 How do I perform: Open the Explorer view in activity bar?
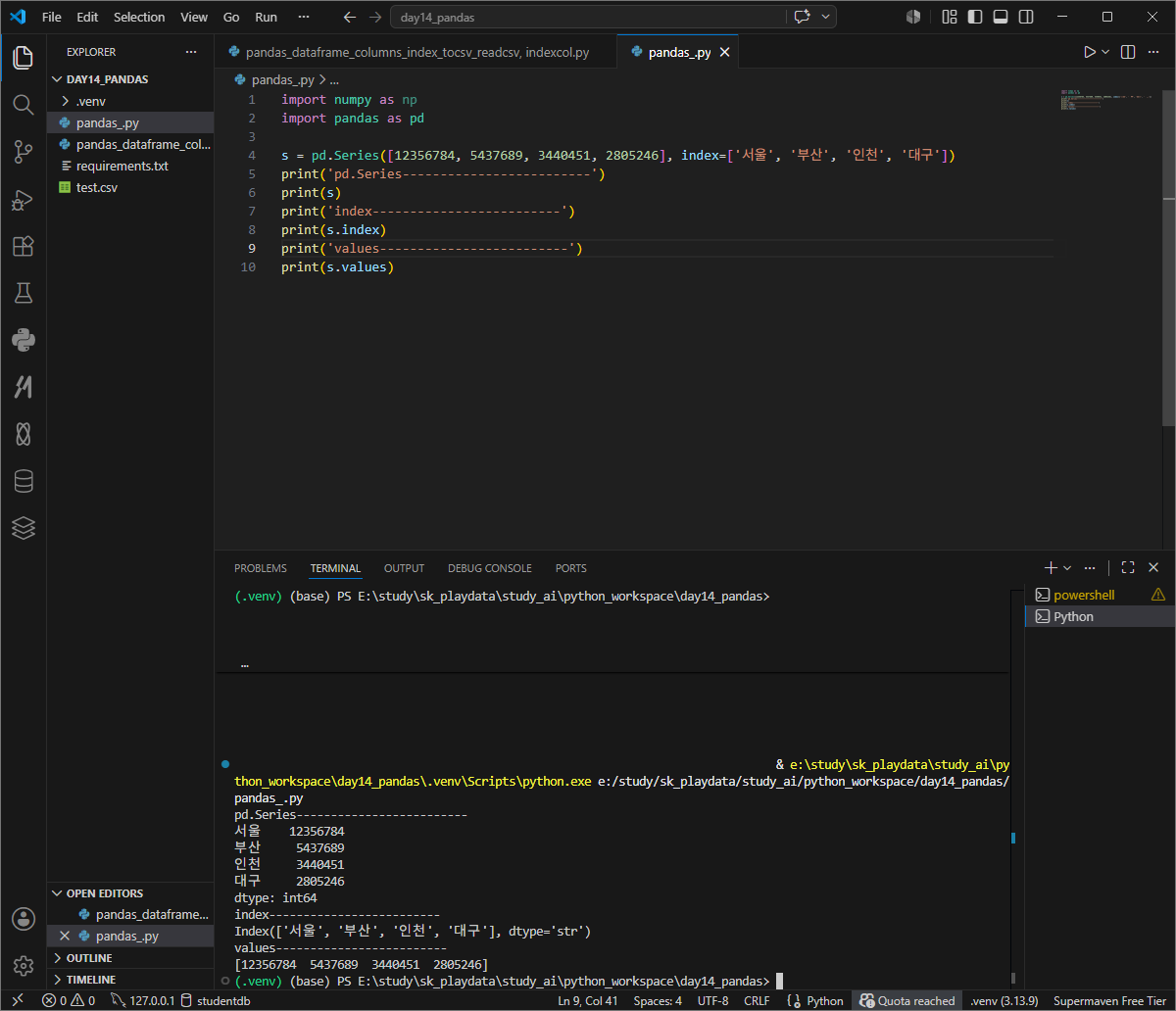tap(24, 57)
